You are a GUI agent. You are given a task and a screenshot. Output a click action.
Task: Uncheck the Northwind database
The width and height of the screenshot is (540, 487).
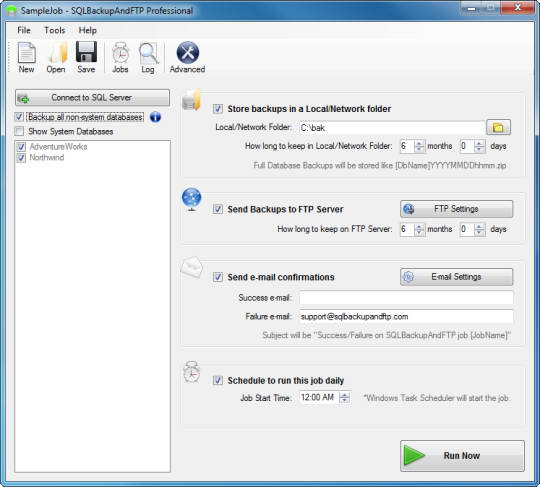click(21, 158)
